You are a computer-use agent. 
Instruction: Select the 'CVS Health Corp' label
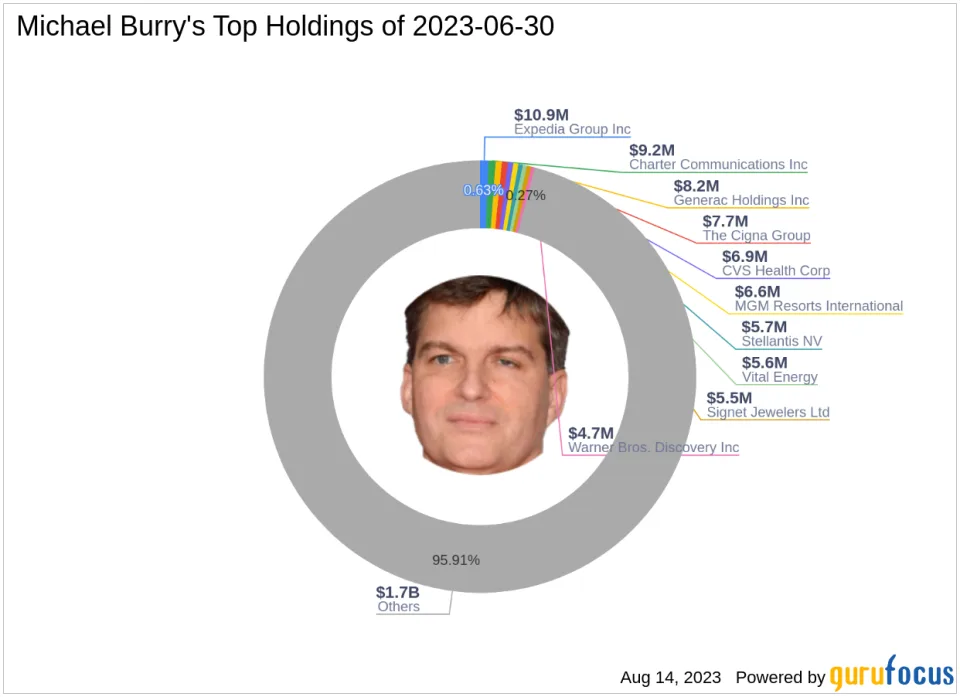(776, 271)
